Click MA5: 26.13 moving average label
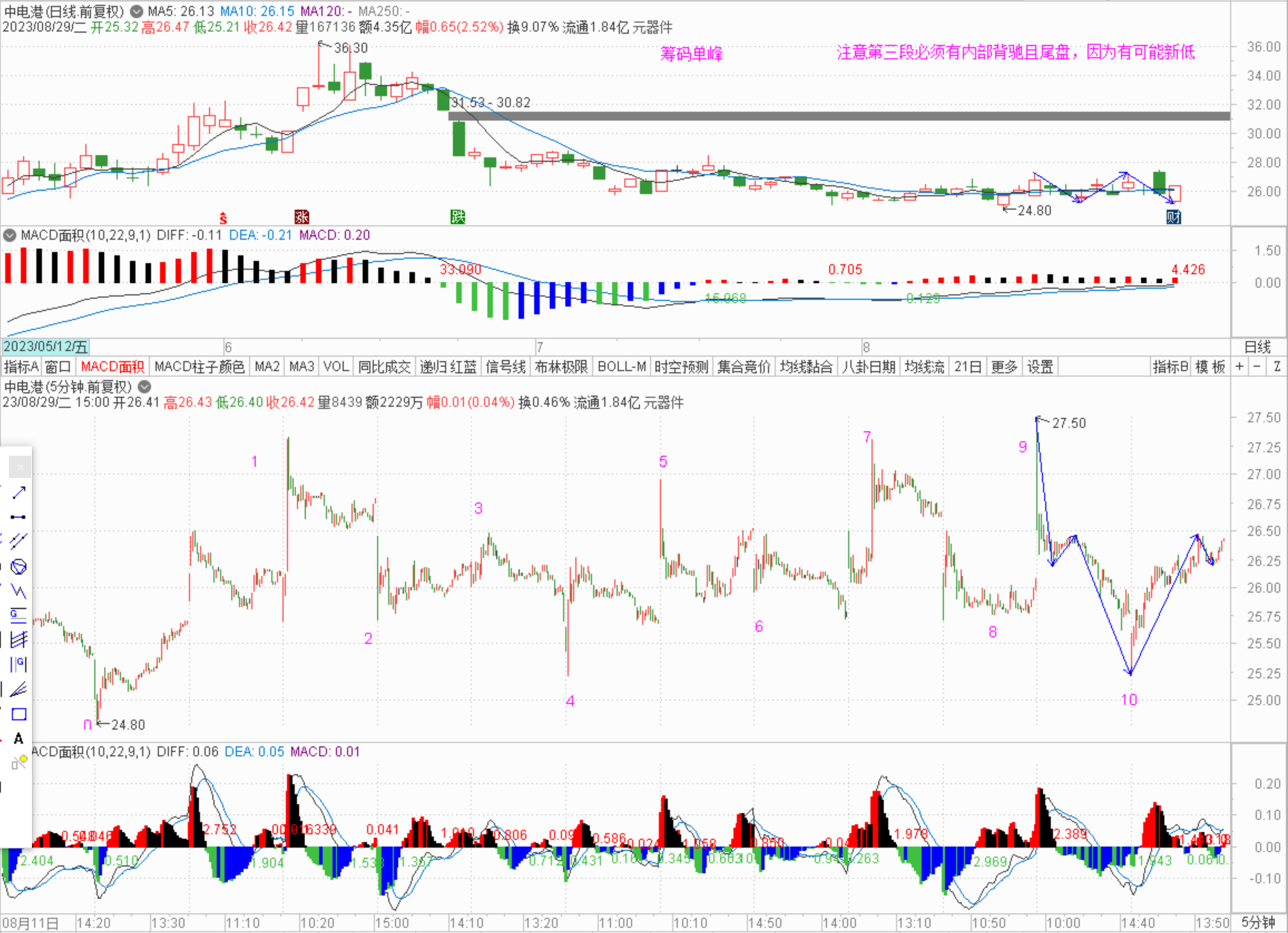The image size is (1288, 933). click(x=180, y=11)
